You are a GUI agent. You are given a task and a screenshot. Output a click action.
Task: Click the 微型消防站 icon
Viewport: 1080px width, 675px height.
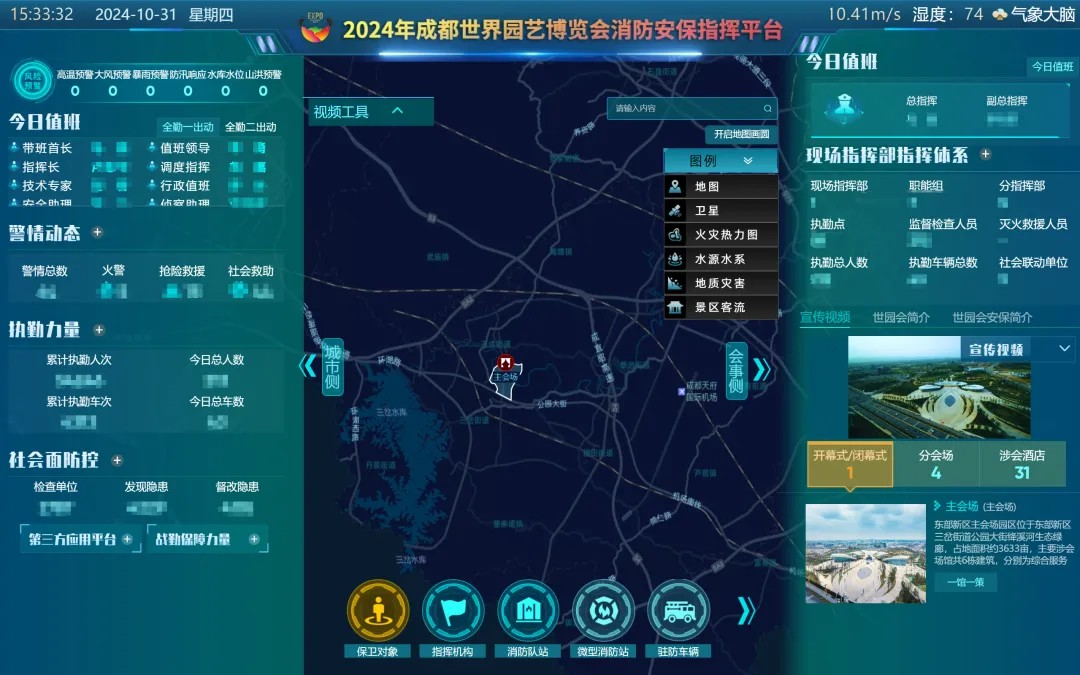tap(603, 610)
